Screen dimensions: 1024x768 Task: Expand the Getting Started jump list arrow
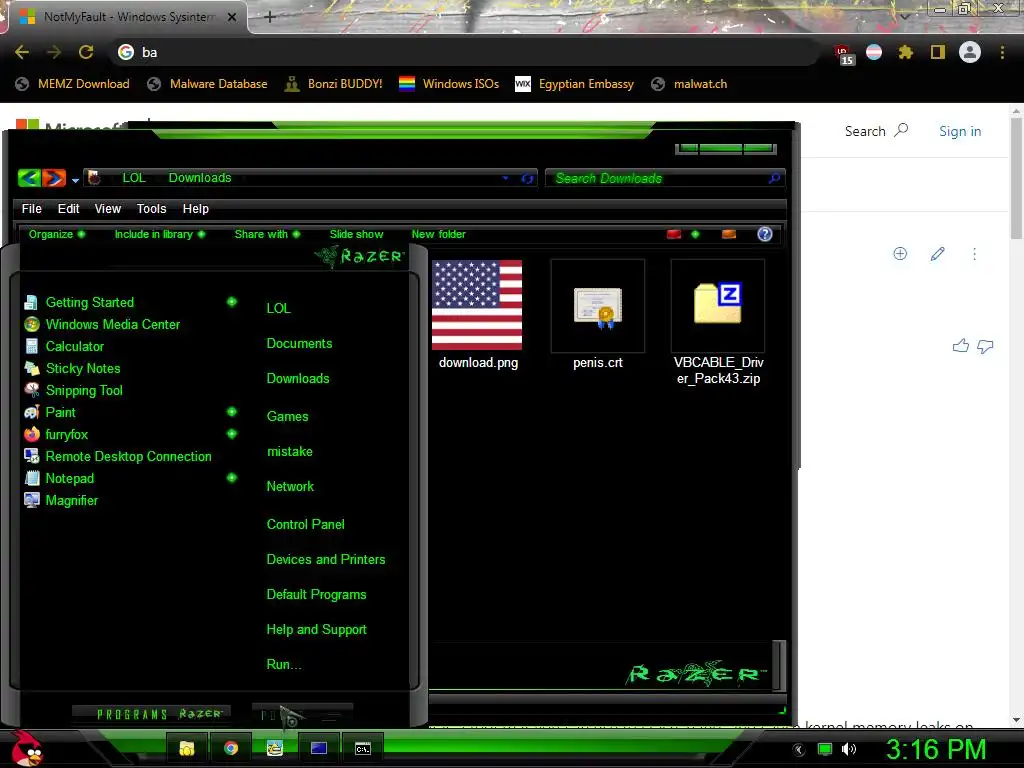point(232,302)
